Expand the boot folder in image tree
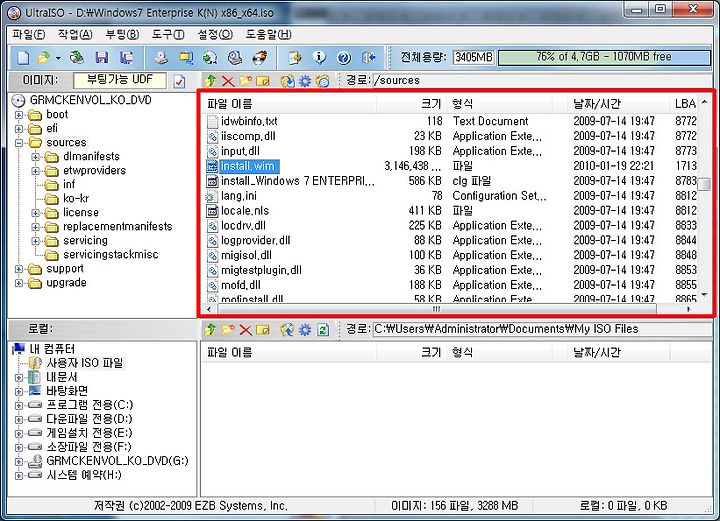Viewport: 720px width, 521px height. coord(19,115)
